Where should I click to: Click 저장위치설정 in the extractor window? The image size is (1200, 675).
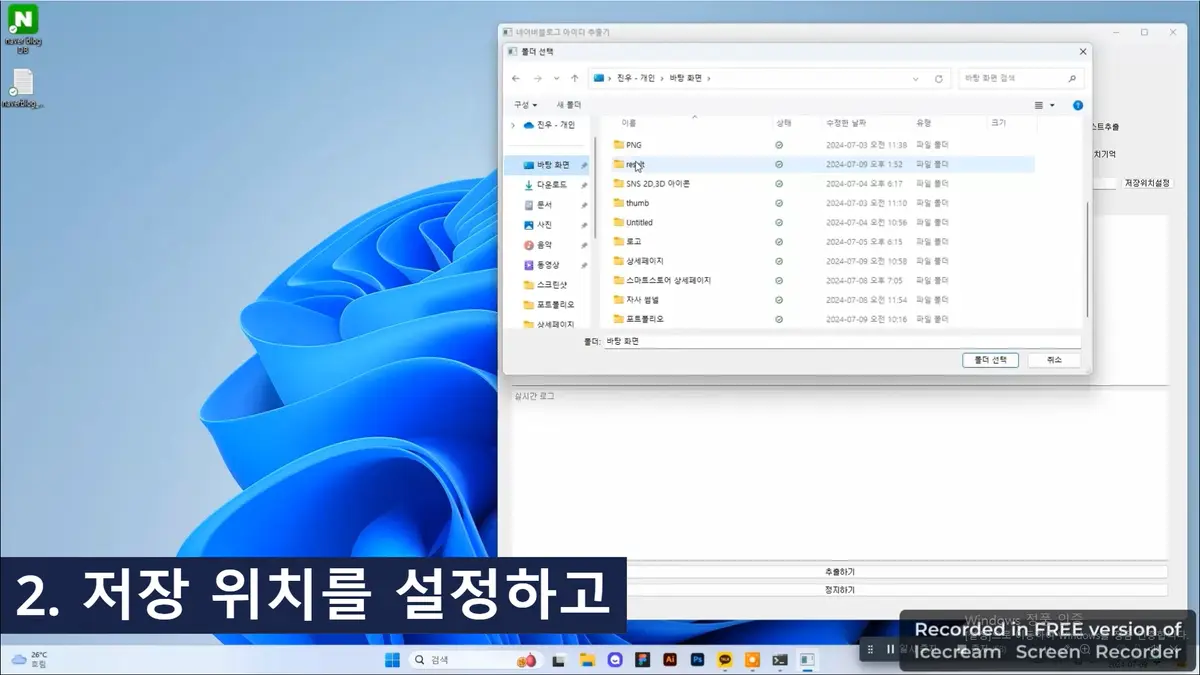1147,184
